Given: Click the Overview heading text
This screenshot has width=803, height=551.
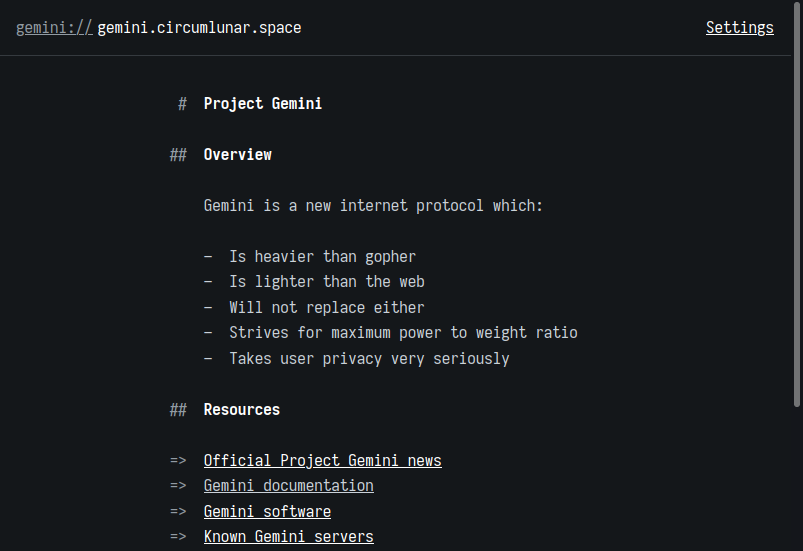Looking at the screenshot, I should 238,155.
